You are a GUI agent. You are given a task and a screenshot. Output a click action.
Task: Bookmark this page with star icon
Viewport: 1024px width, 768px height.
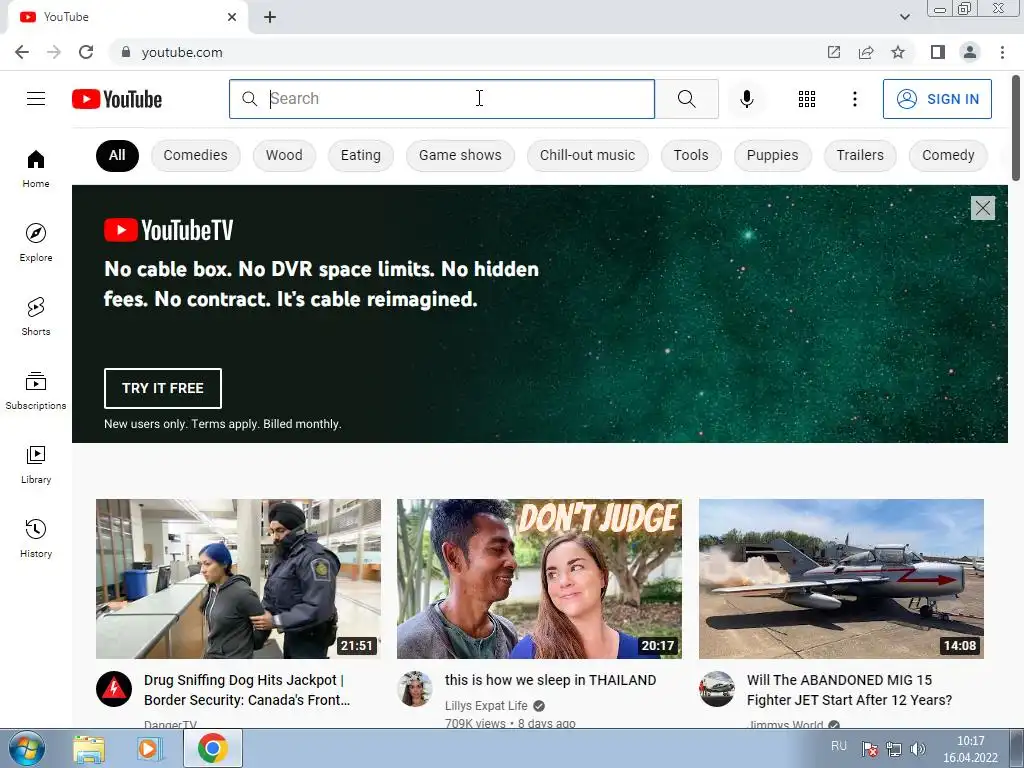tap(898, 52)
